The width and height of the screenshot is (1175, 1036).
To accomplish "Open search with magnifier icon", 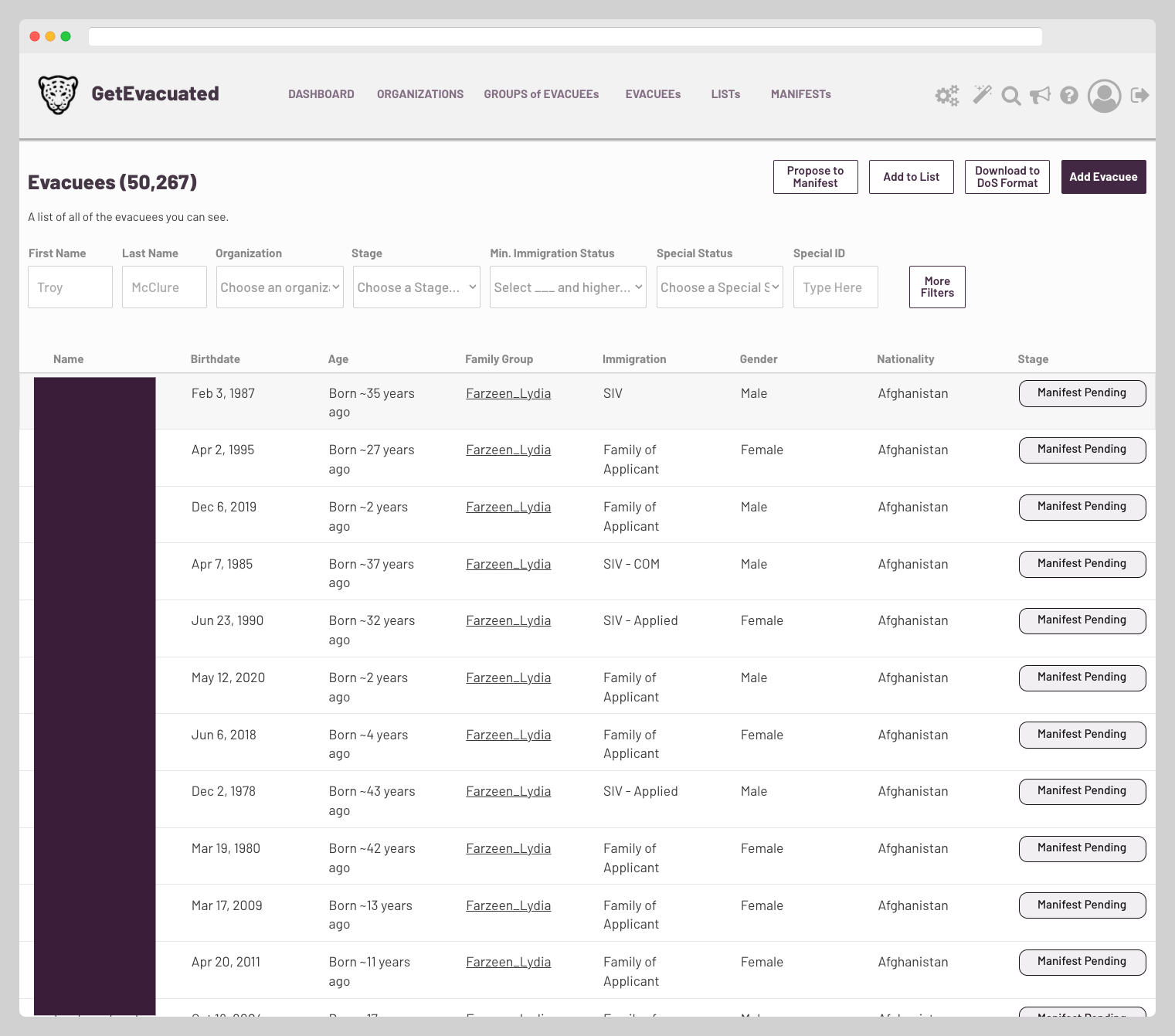I will tap(1011, 96).
